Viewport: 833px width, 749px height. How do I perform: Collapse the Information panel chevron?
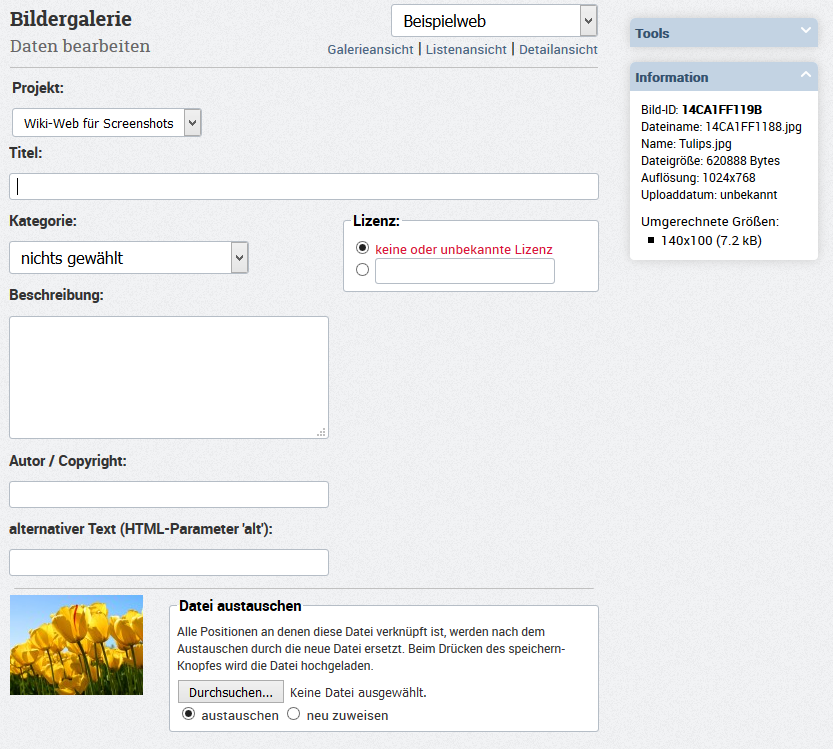coord(805,74)
